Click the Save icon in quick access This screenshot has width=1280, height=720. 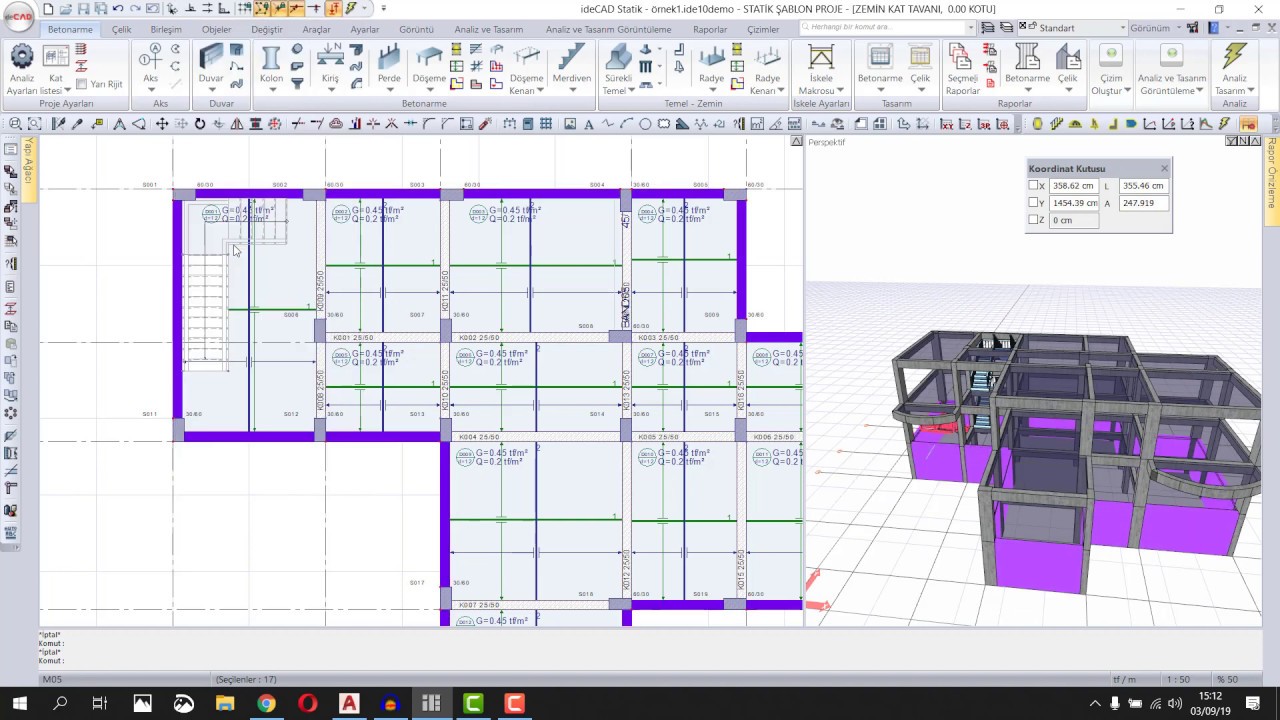coord(84,9)
